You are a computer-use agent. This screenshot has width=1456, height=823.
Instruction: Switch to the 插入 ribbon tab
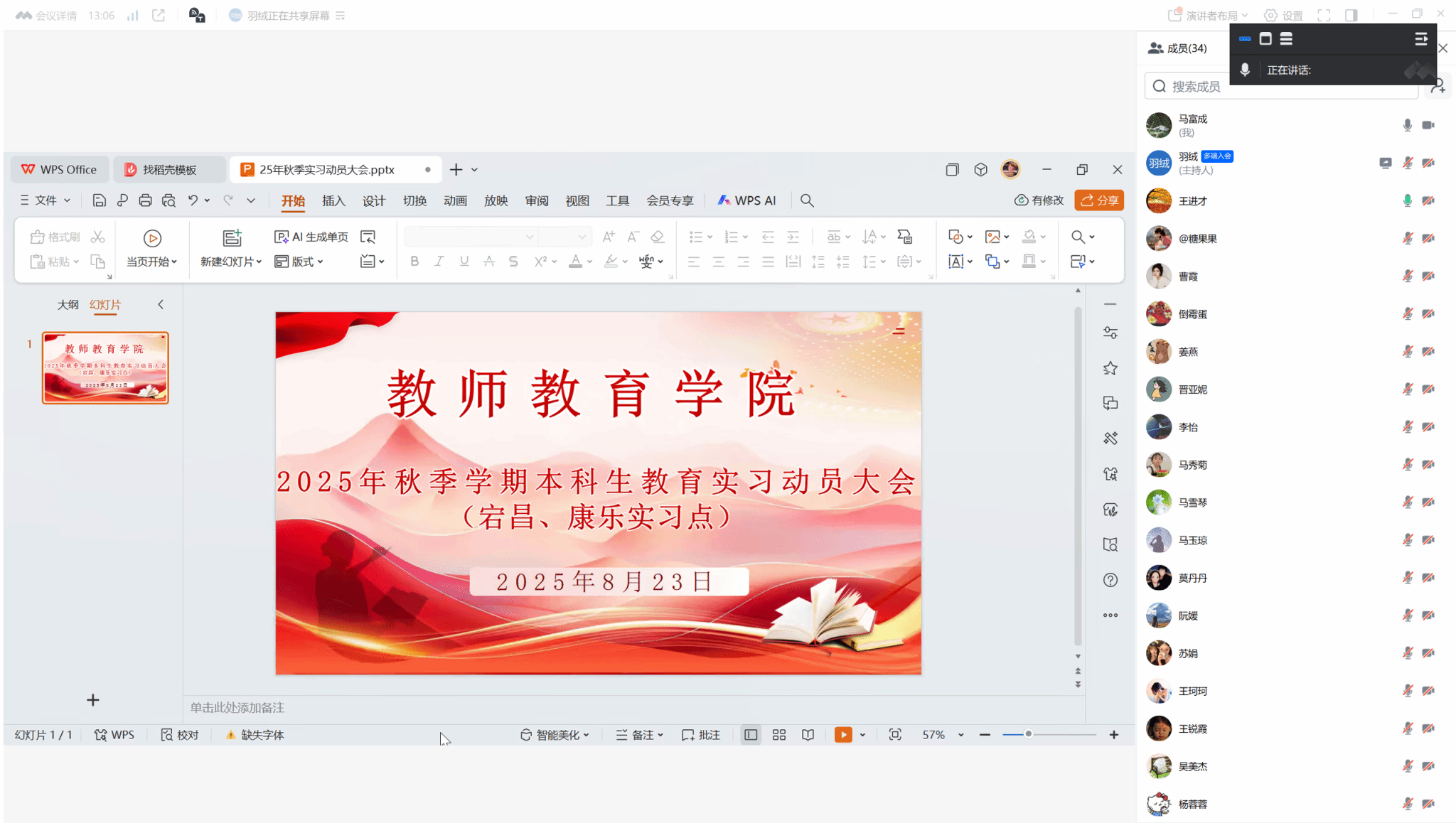(333, 201)
